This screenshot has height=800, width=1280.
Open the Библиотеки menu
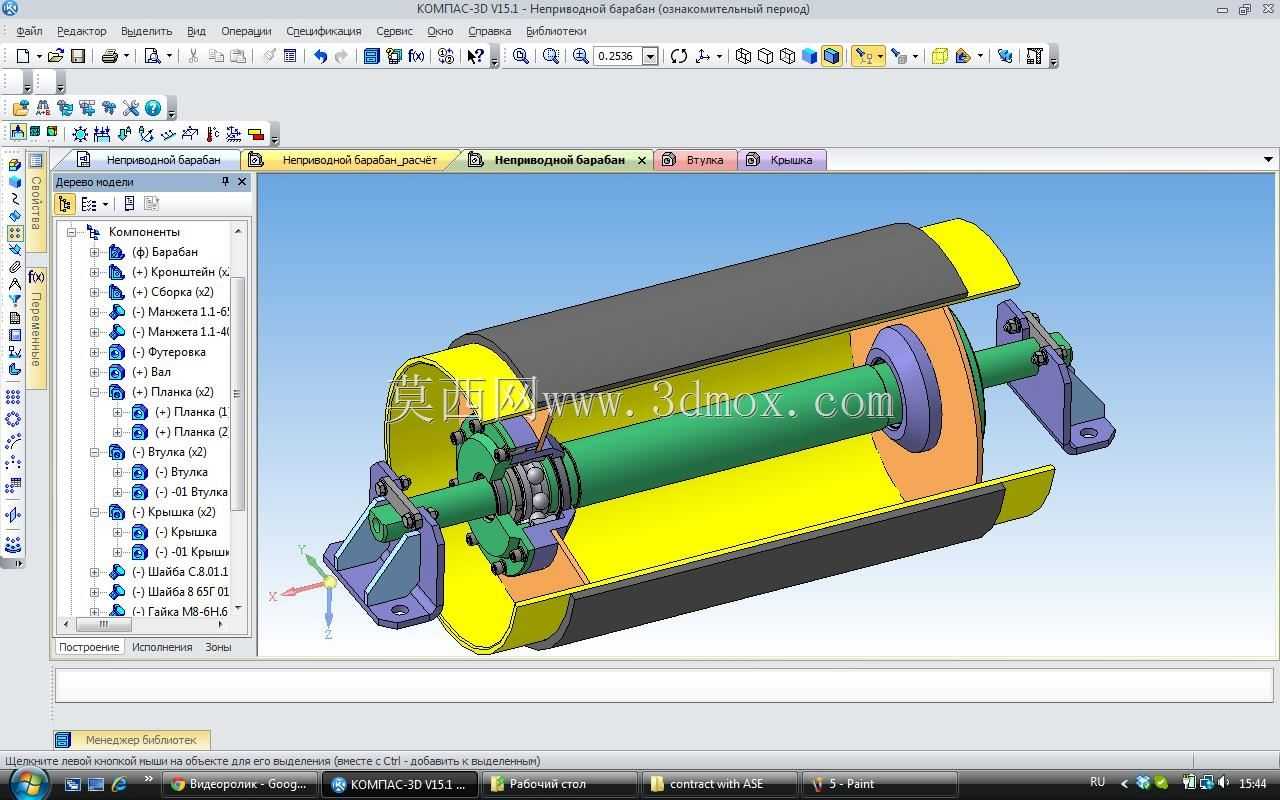point(556,31)
